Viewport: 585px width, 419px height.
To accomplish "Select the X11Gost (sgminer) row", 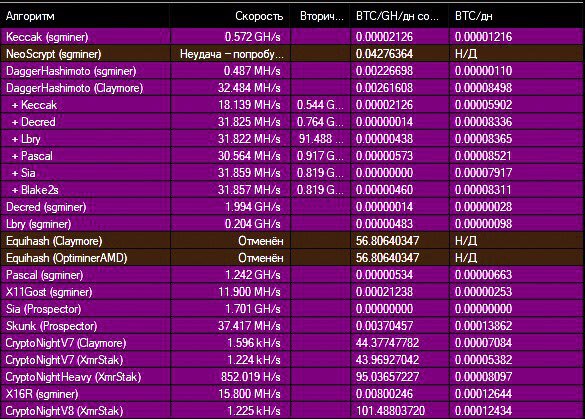I will [292, 292].
